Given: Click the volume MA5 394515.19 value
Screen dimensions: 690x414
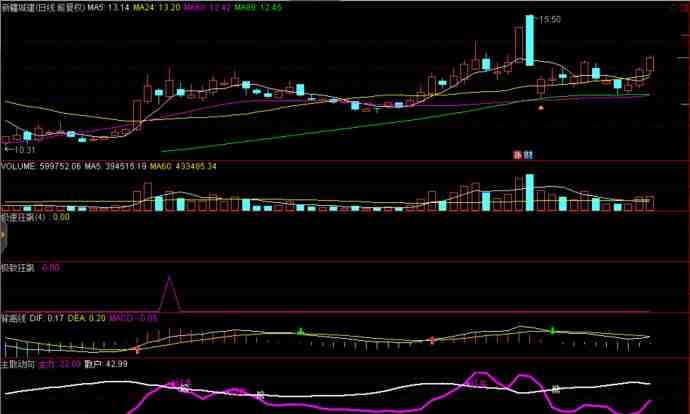Looking at the screenshot, I should pos(115,166).
